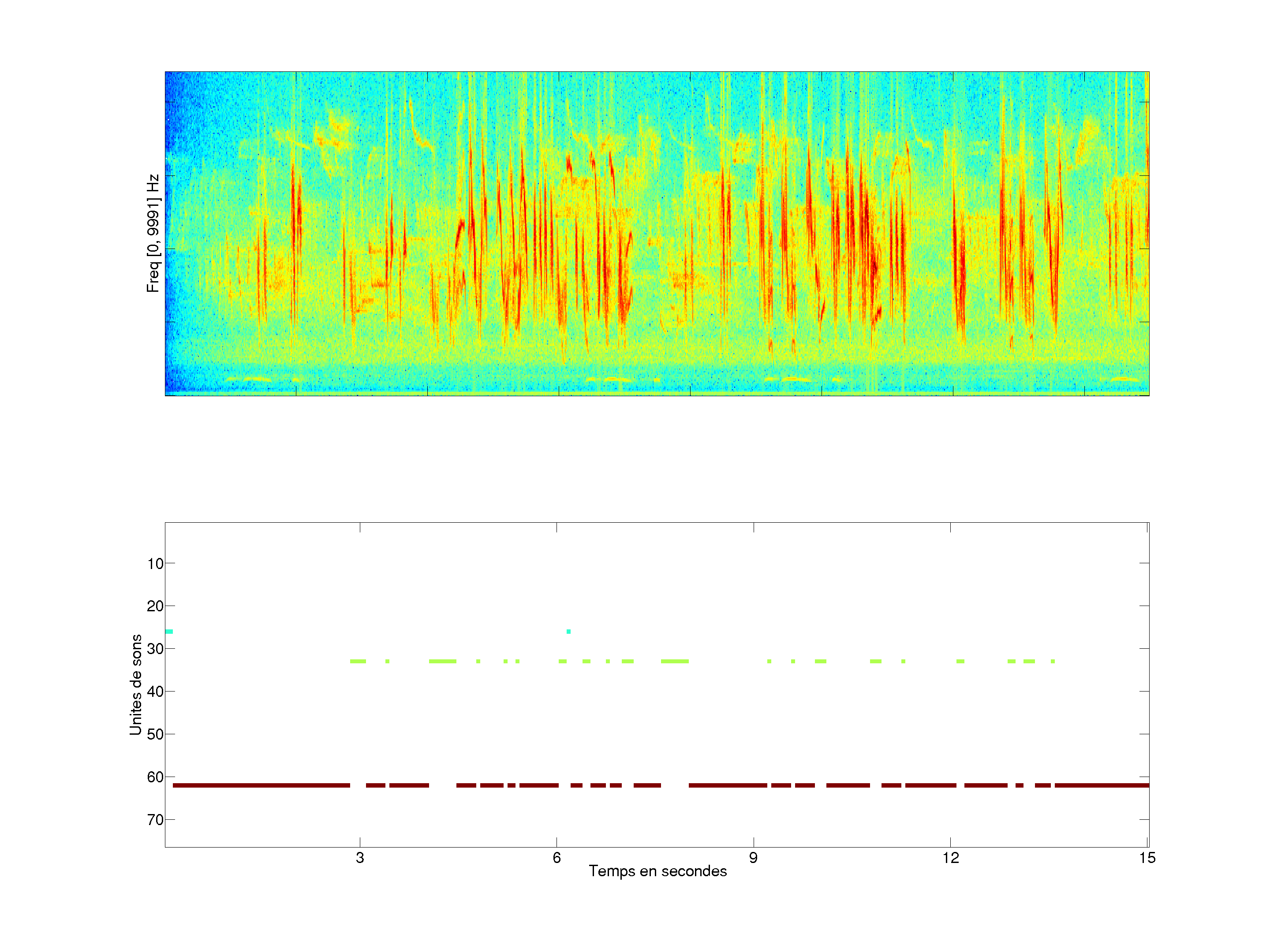1270x952 pixels.
Task: Click the y-axis tick label 50
Action: pyautogui.click(x=155, y=734)
